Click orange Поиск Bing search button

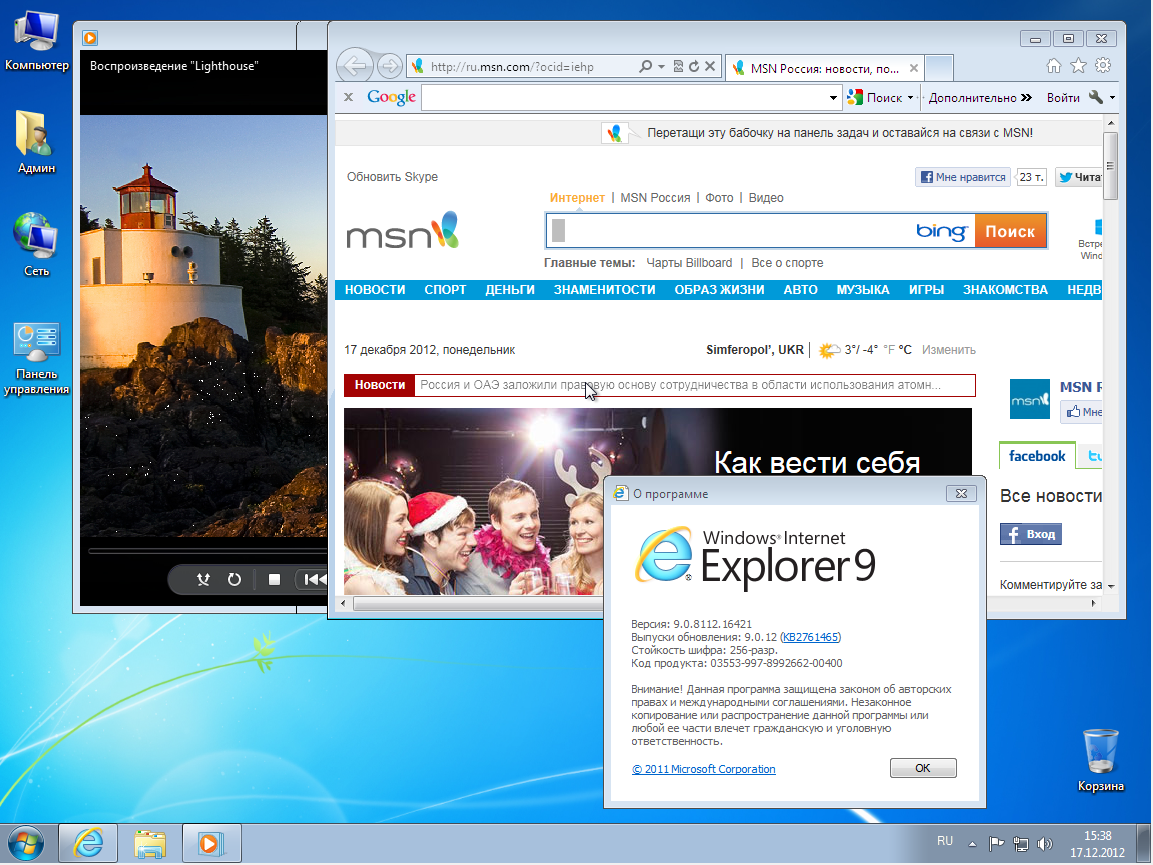1010,232
